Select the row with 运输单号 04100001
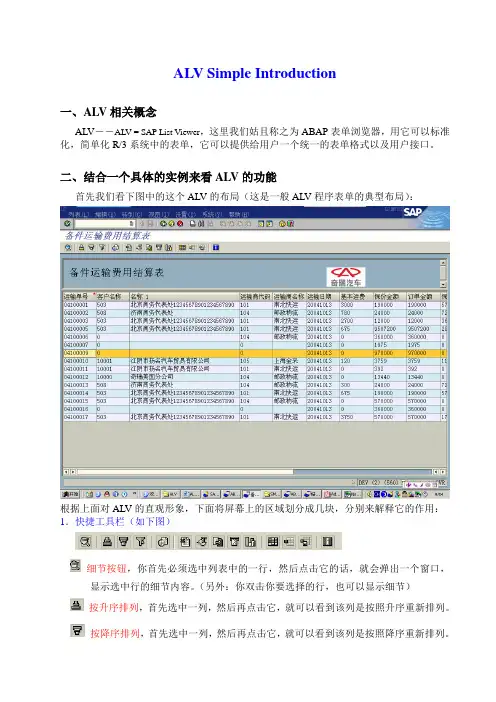 [x=254, y=304]
